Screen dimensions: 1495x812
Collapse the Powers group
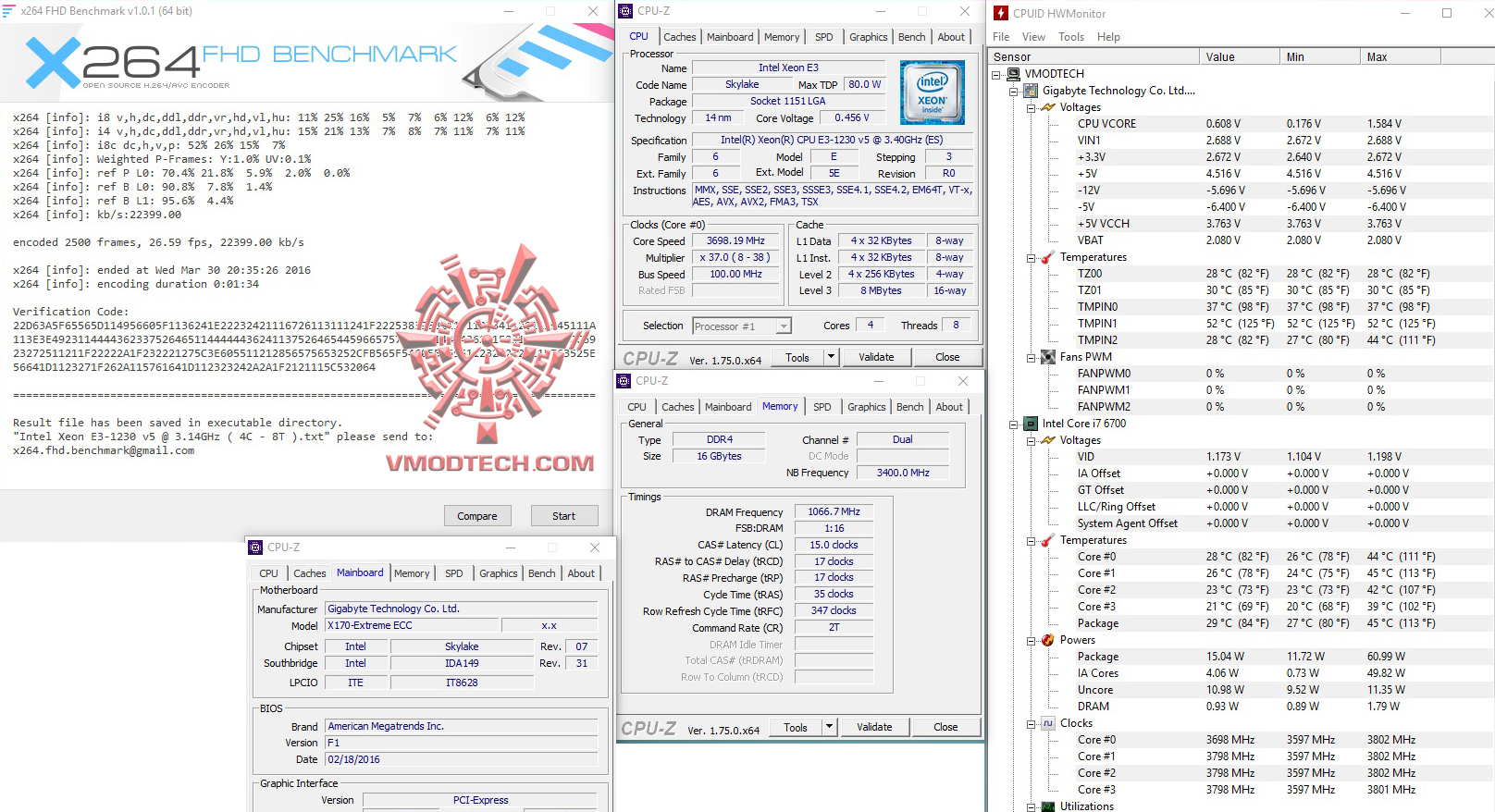click(1031, 640)
